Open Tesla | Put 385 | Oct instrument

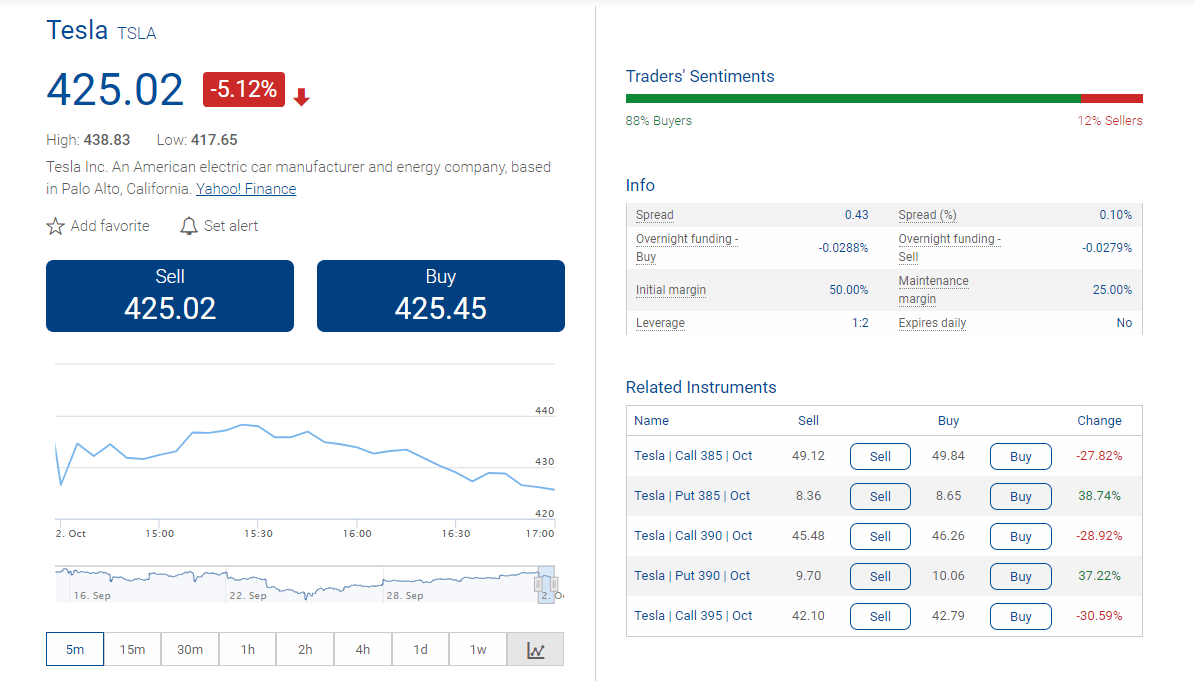coord(692,496)
